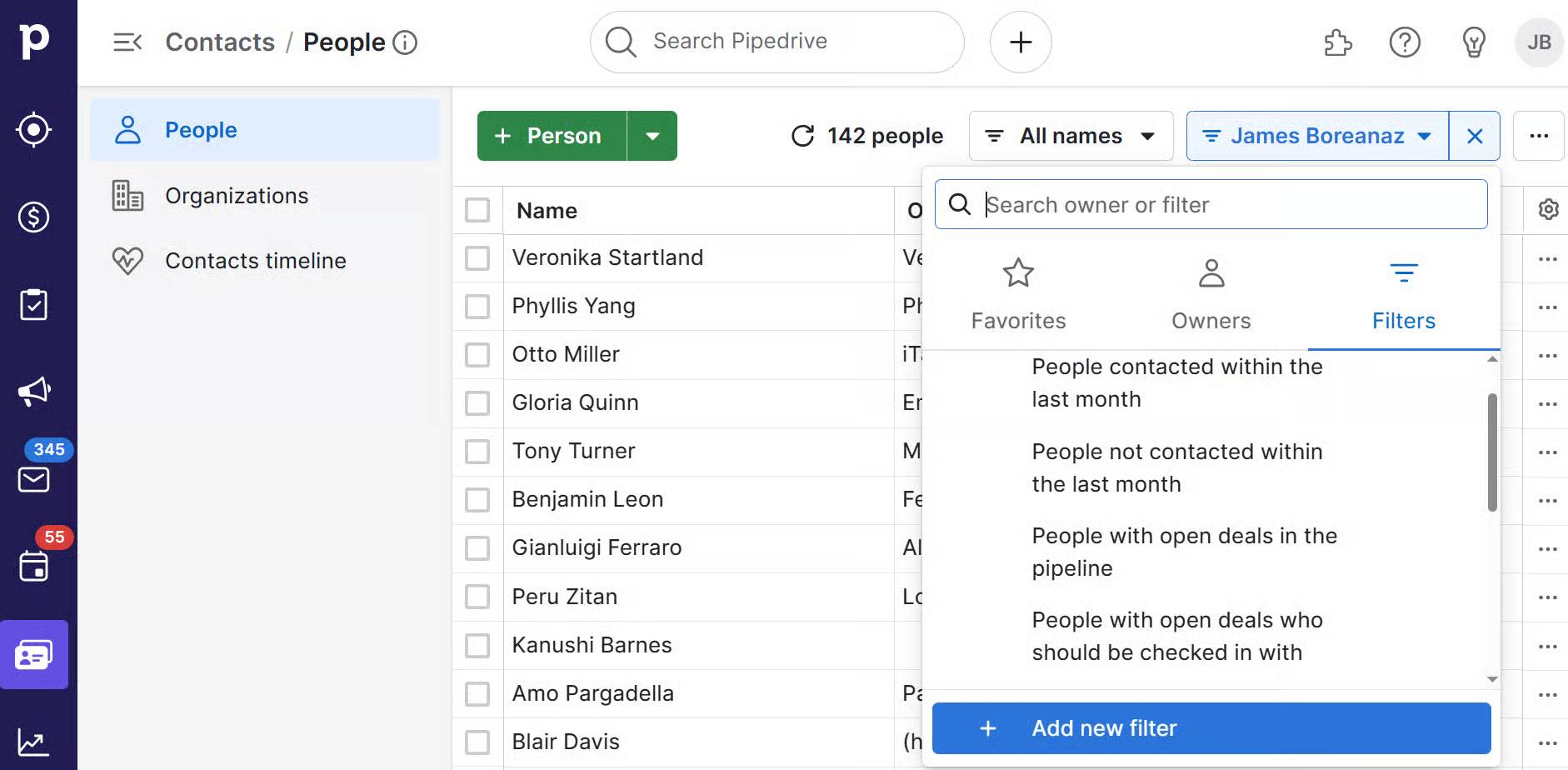The image size is (1568, 770).
Task: Click the Add new filter button
Action: click(1211, 727)
